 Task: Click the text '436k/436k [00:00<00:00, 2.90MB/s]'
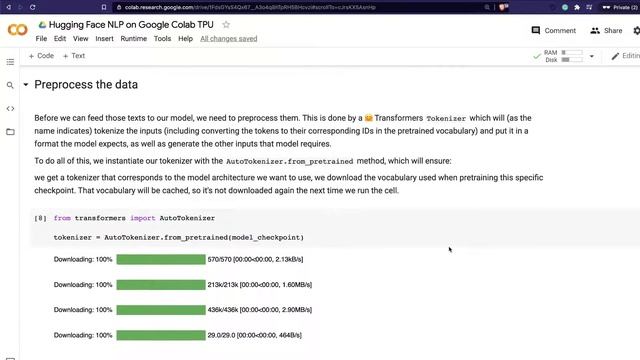(260, 310)
